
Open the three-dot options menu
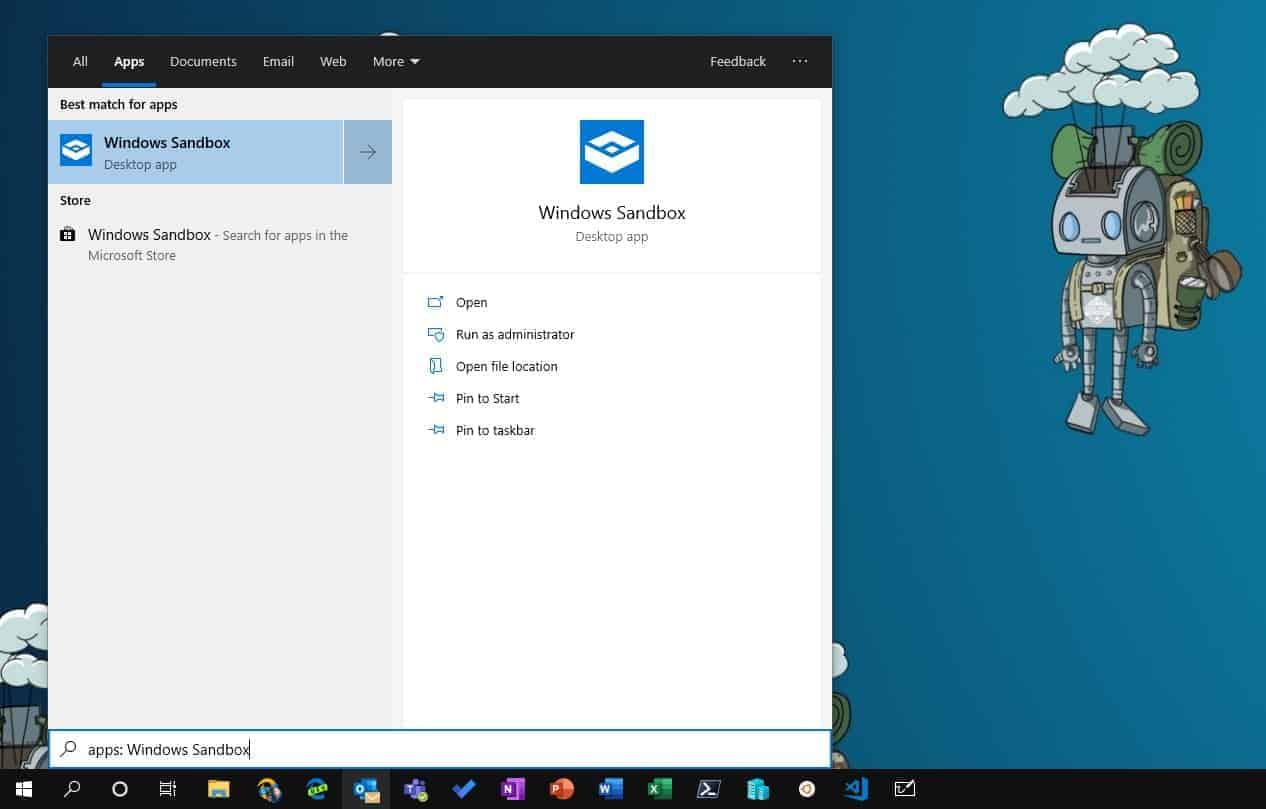[x=800, y=62]
